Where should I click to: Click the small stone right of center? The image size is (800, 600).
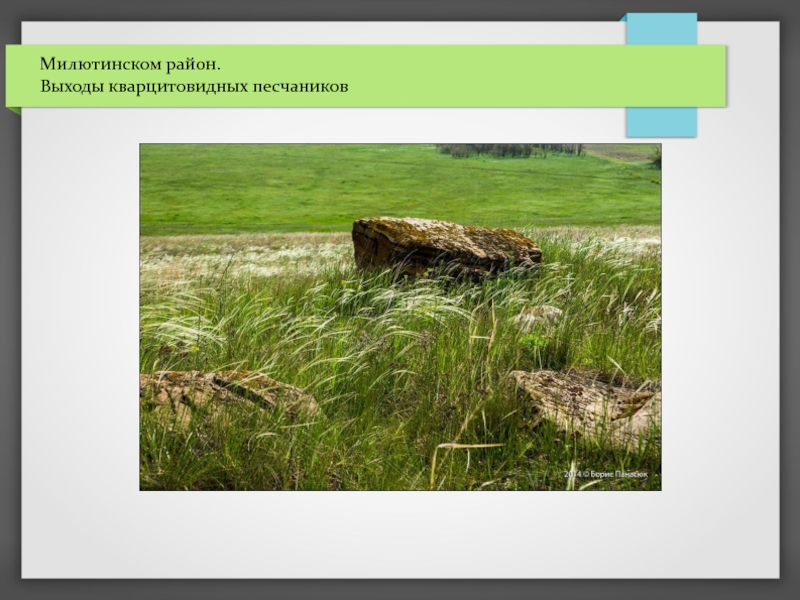(x=540, y=316)
